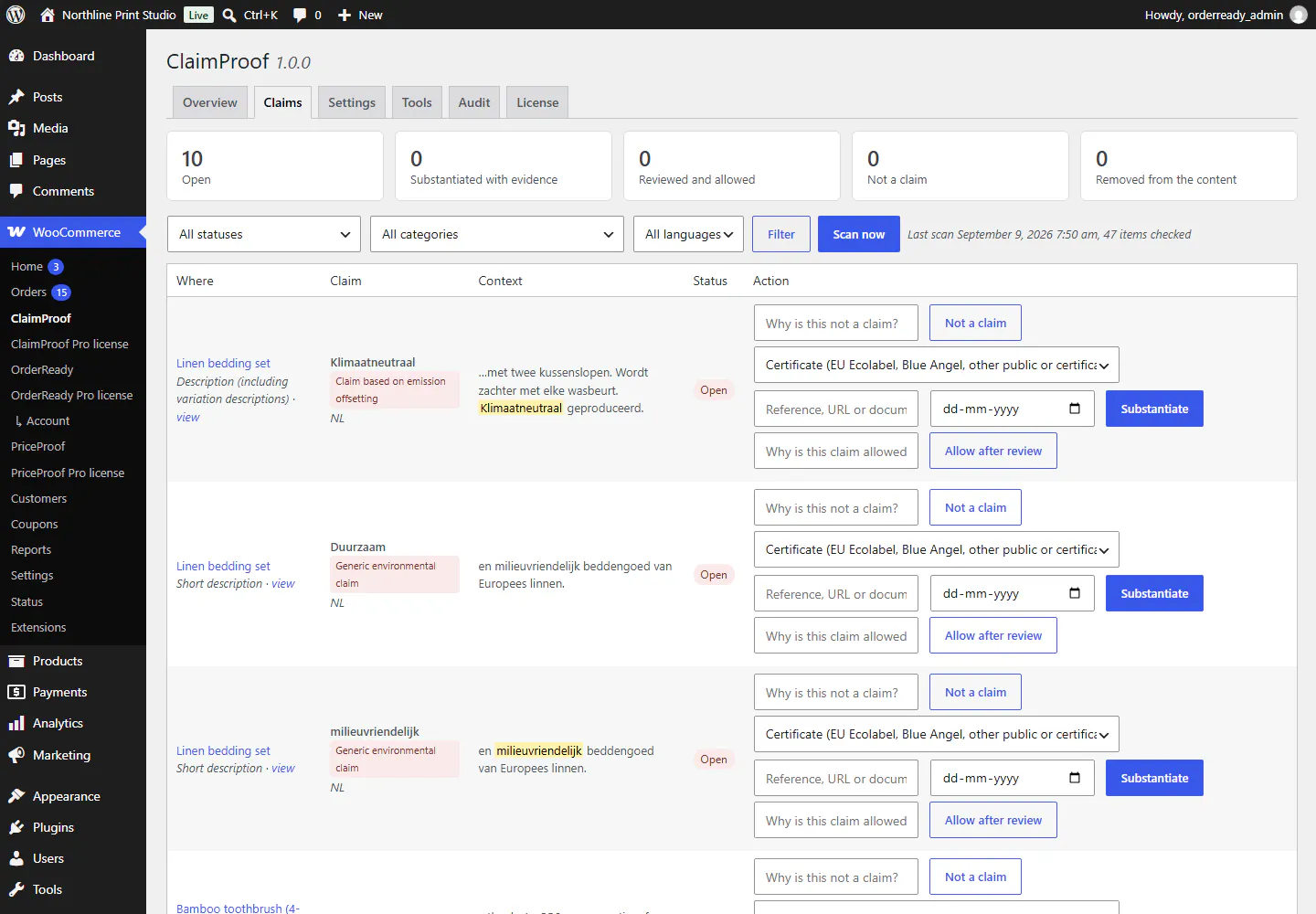The height and width of the screenshot is (914, 1316).
Task: Click Not a claim for Duurzaam row
Action: point(975,507)
